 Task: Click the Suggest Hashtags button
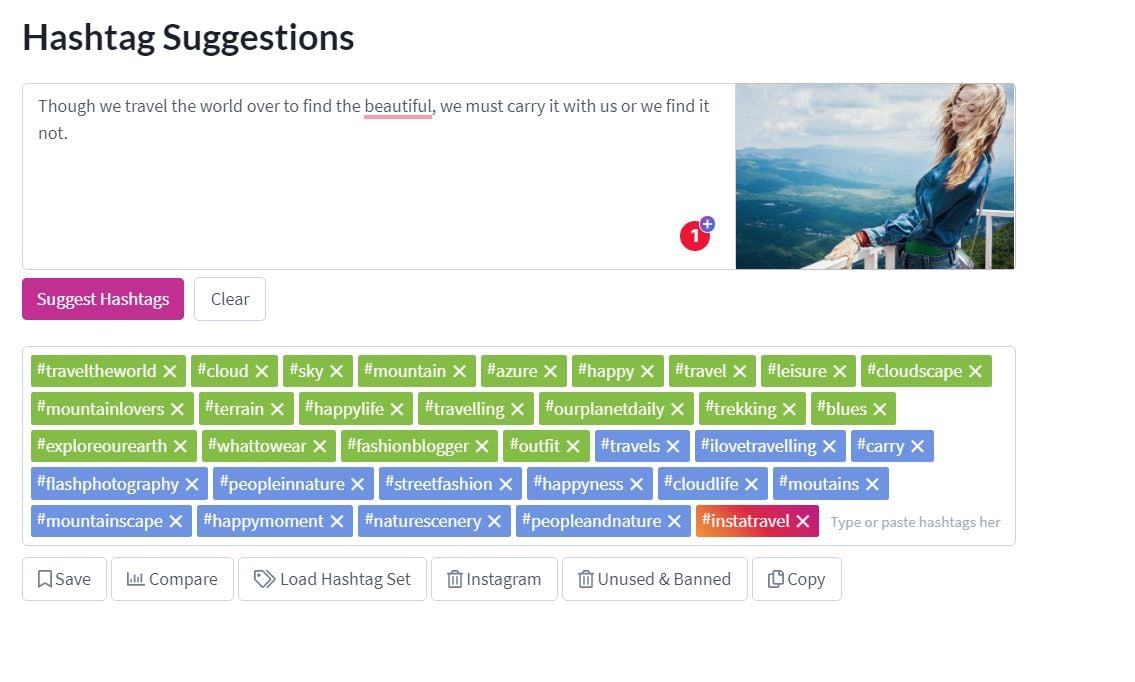pyautogui.click(x=103, y=299)
